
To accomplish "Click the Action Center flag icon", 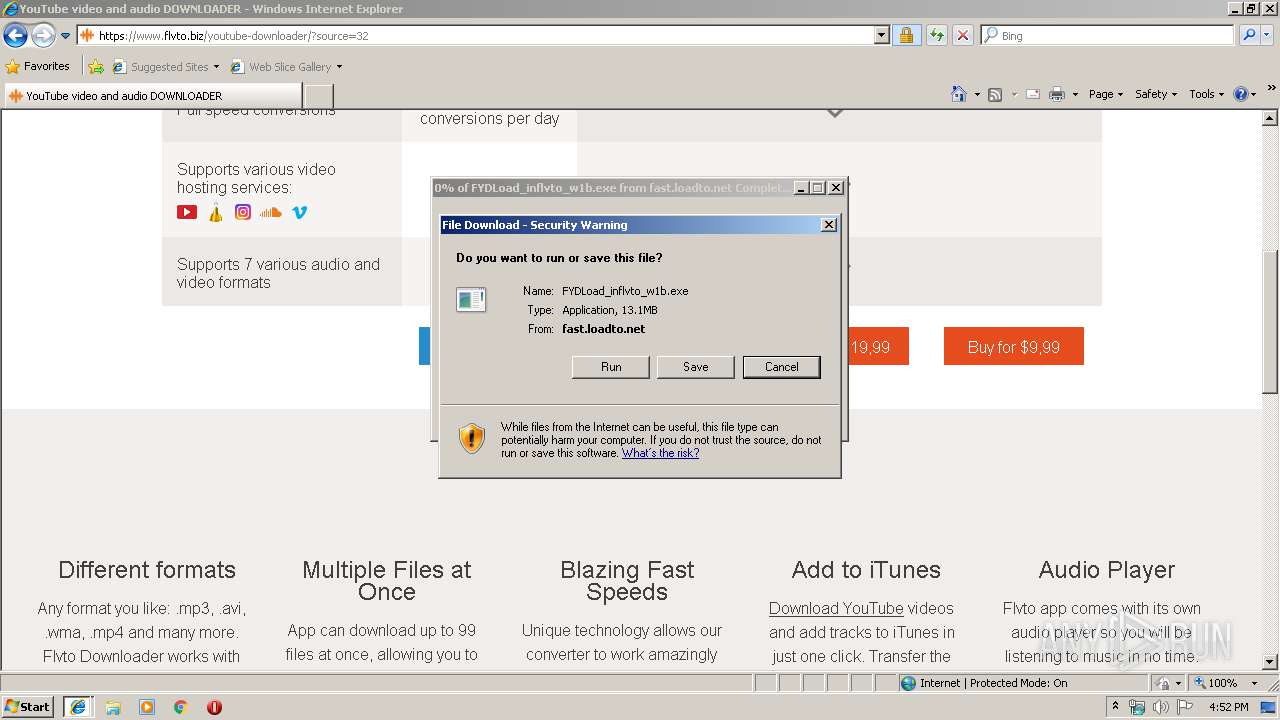I will tap(1184, 707).
